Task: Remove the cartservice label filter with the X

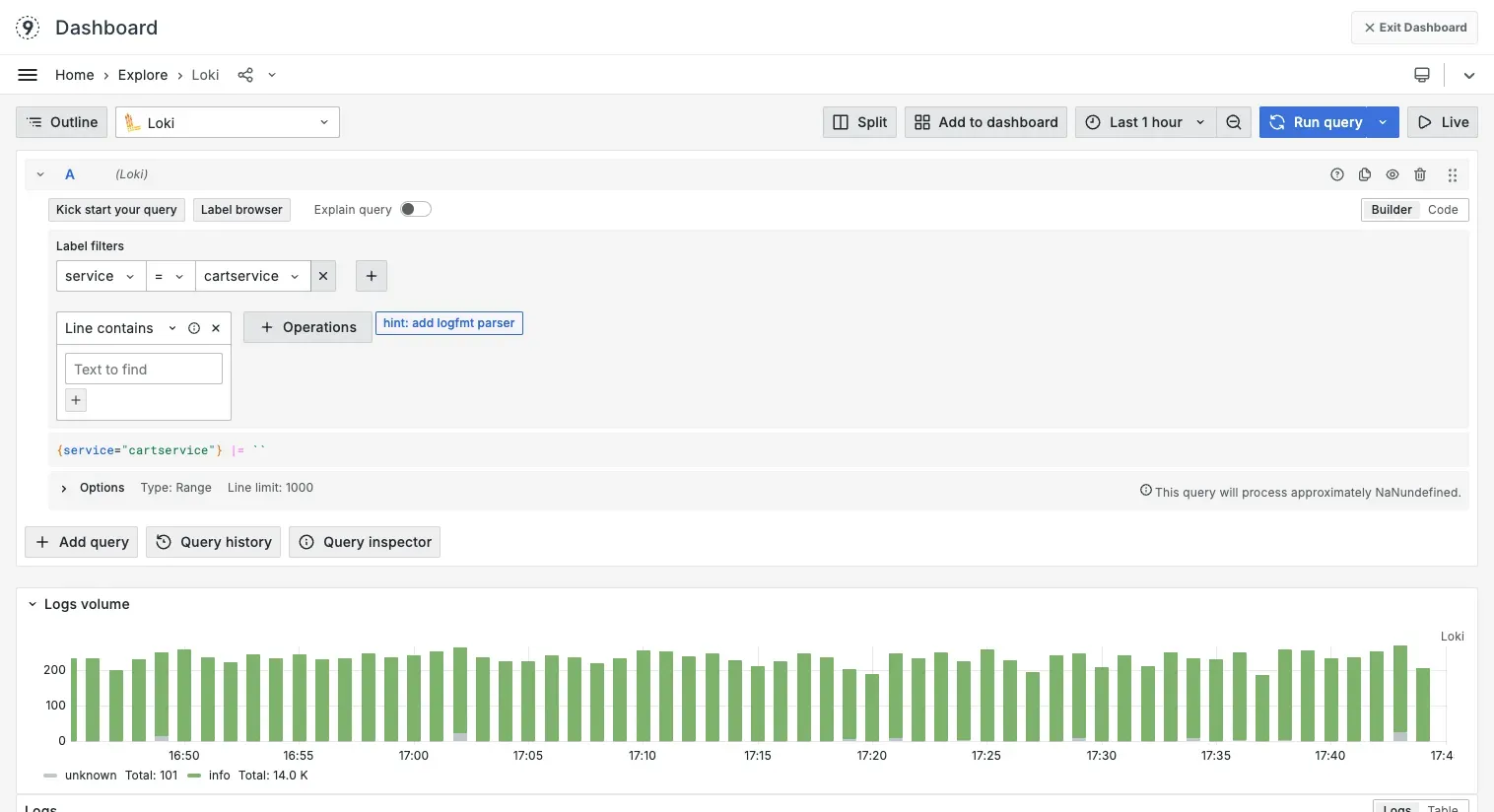Action: pyautogui.click(x=323, y=276)
